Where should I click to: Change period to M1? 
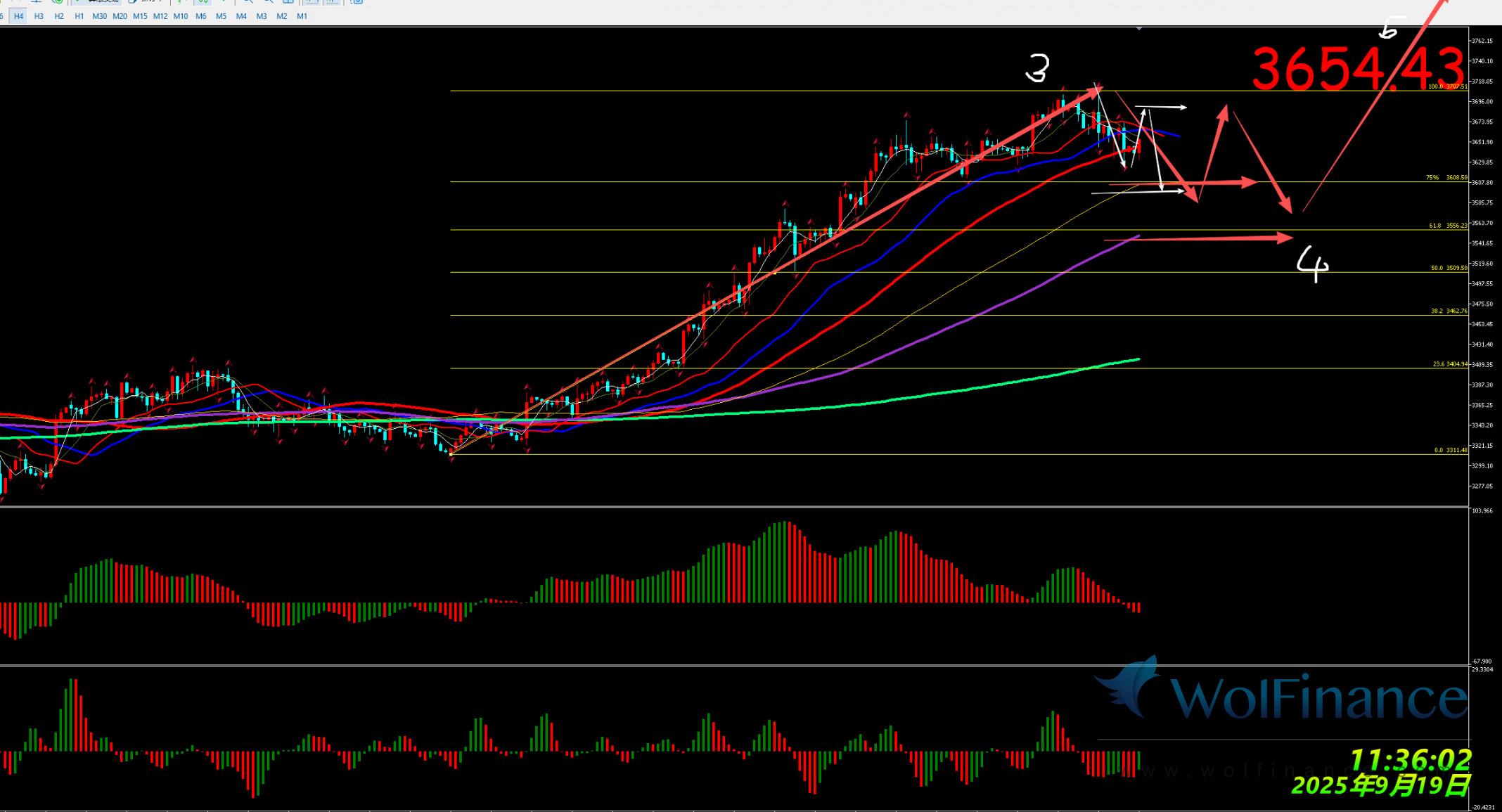tap(302, 16)
